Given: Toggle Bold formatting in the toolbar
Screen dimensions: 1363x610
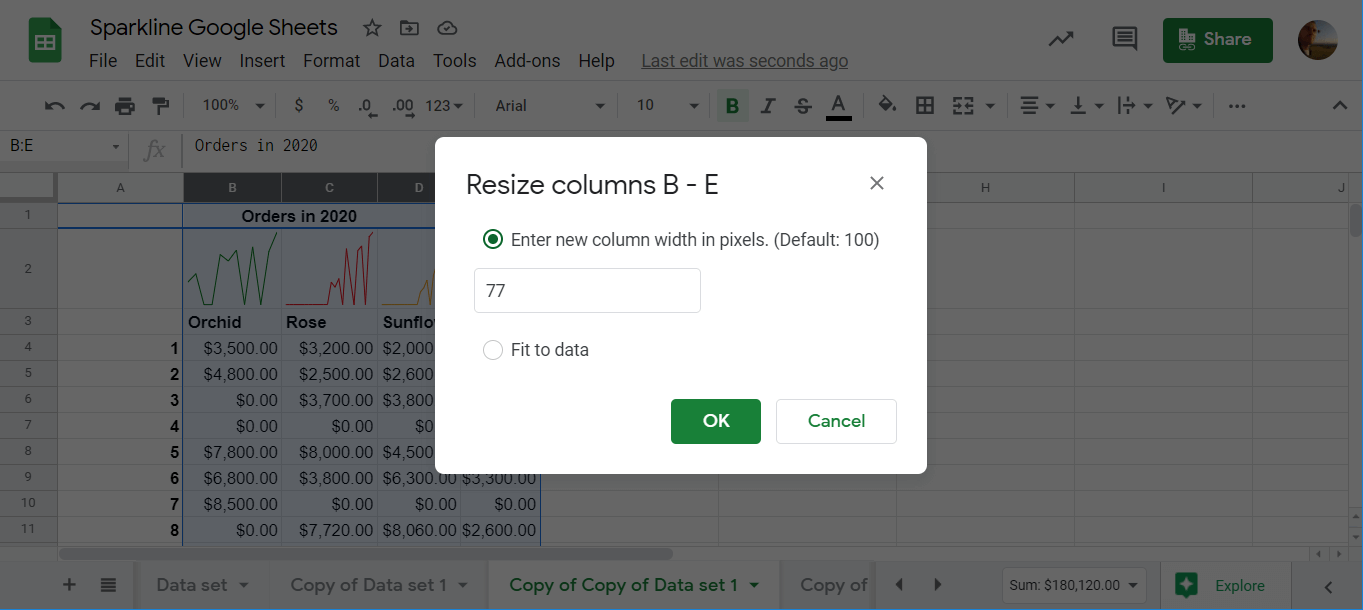Looking at the screenshot, I should click(x=733, y=105).
